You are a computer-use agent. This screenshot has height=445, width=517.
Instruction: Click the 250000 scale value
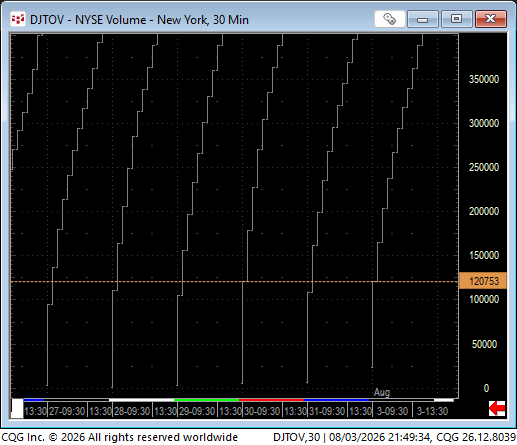(x=484, y=167)
